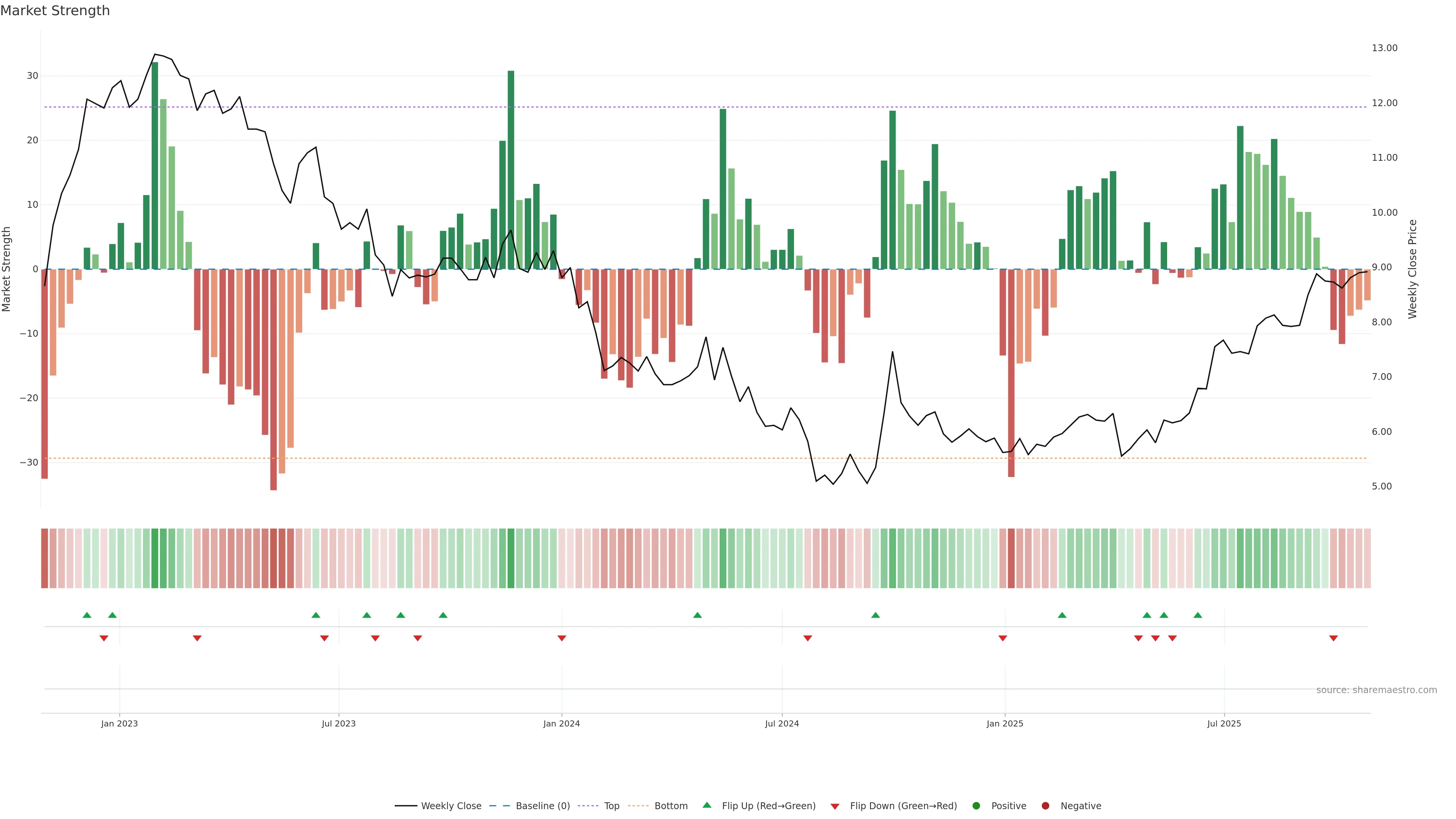Click the green Positive dot in the legend
1456x819 pixels.
[x=976, y=806]
